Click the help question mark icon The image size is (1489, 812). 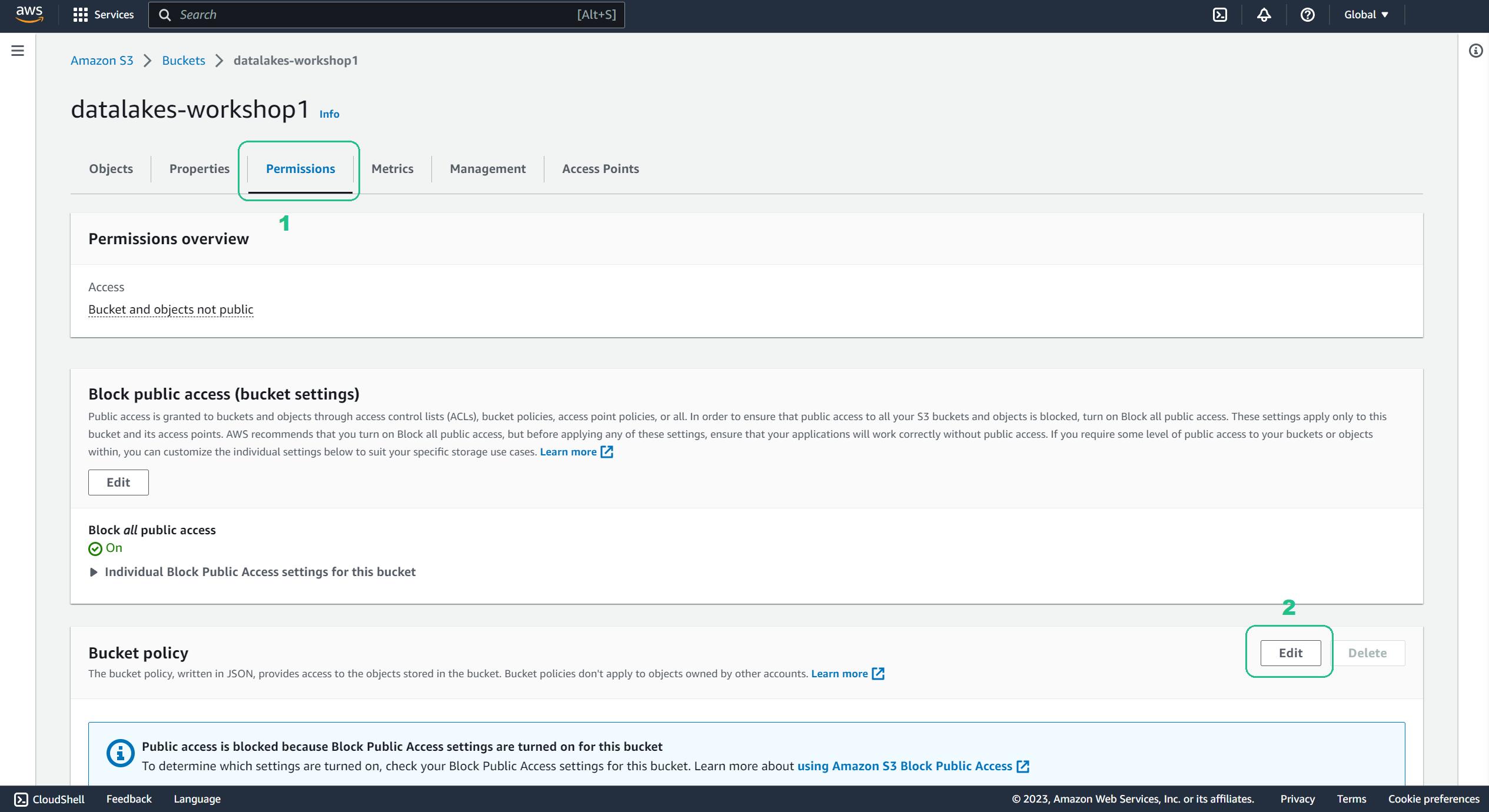pos(1307,15)
